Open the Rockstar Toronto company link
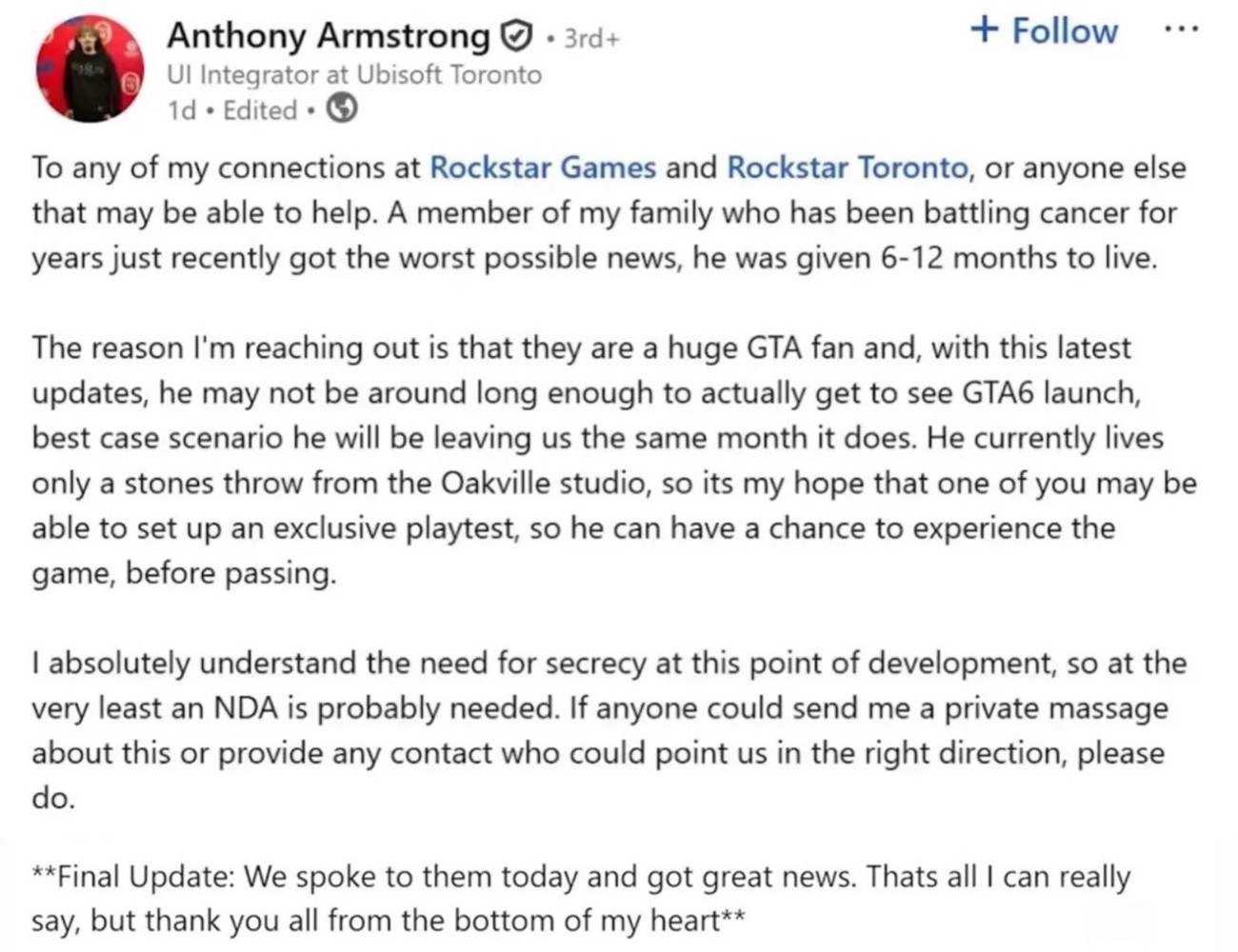 (x=847, y=168)
